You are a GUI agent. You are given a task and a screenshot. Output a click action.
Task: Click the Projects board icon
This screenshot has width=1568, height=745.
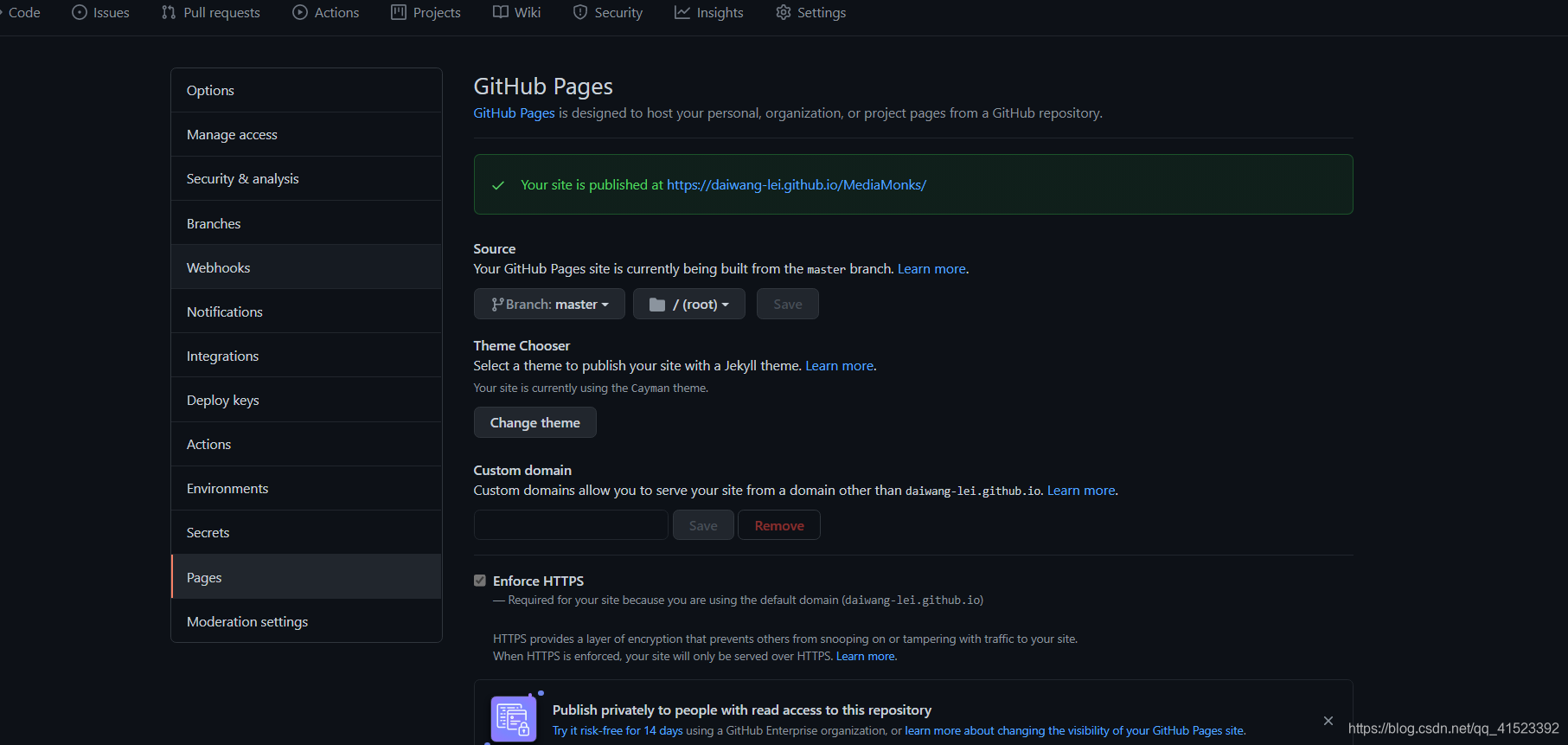tap(399, 12)
